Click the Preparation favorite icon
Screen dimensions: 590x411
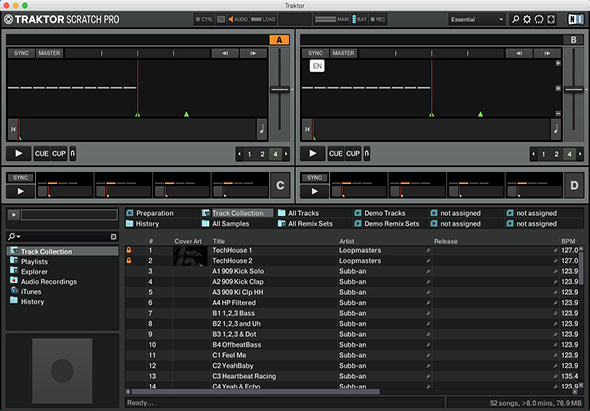tap(130, 213)
